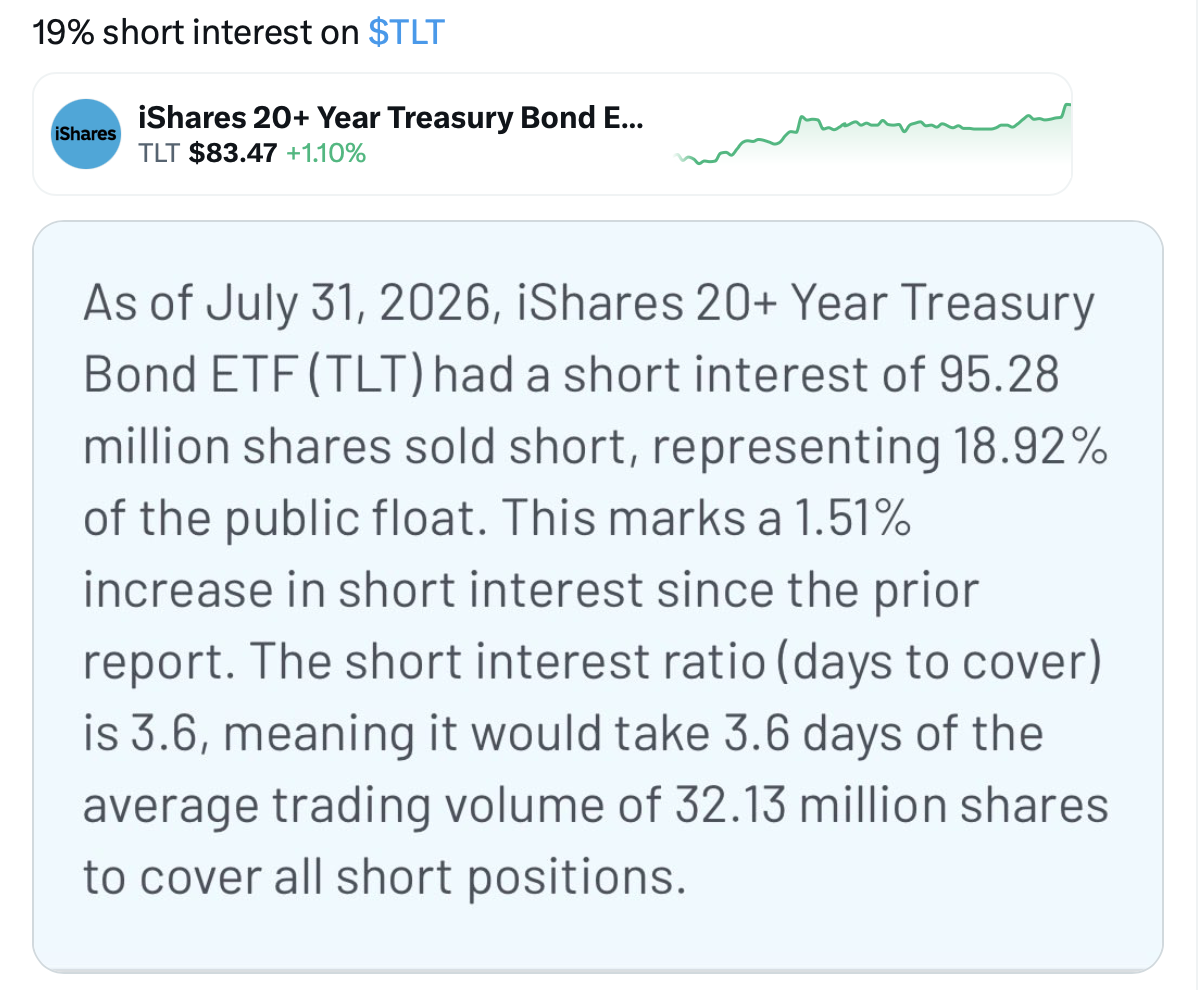Click the sparkline's rightmost peak

click(x=1067, y=106)
